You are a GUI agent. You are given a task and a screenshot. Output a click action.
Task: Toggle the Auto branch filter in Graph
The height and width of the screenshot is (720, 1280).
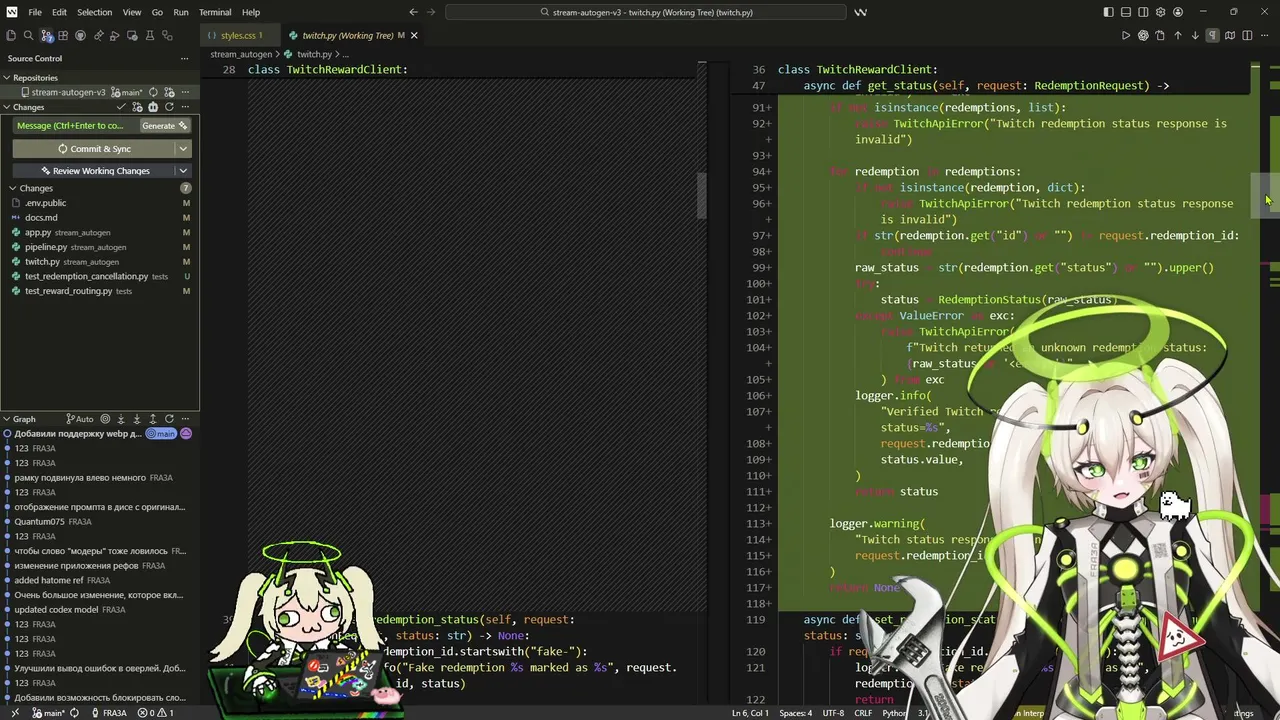coord(80,419)
